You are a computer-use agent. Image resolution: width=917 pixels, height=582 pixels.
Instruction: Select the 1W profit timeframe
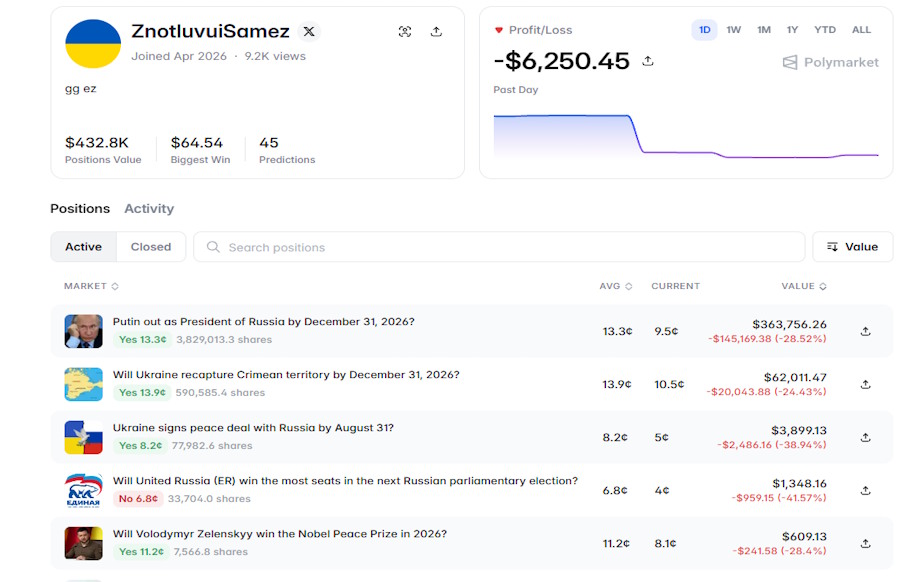tap(733, 30)
